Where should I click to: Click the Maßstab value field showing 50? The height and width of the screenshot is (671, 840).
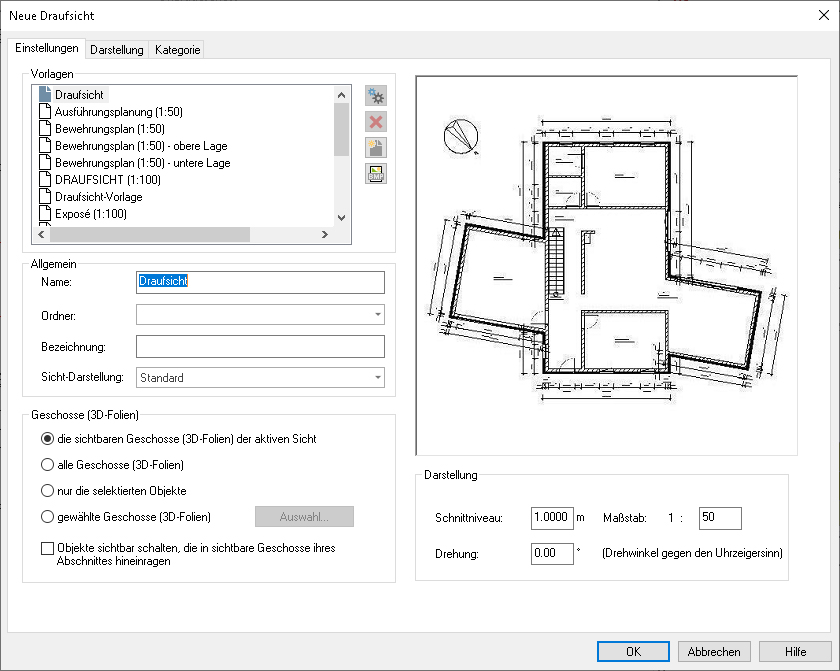click(720, 518)
